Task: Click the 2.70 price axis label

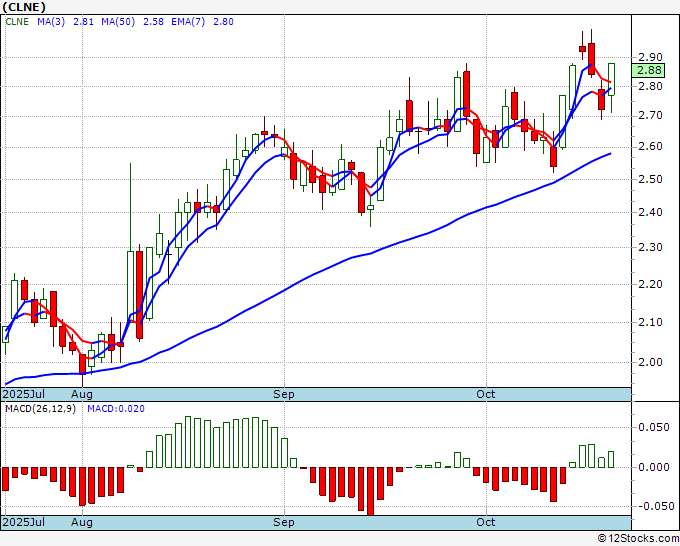Action: (x=650, y=115)
